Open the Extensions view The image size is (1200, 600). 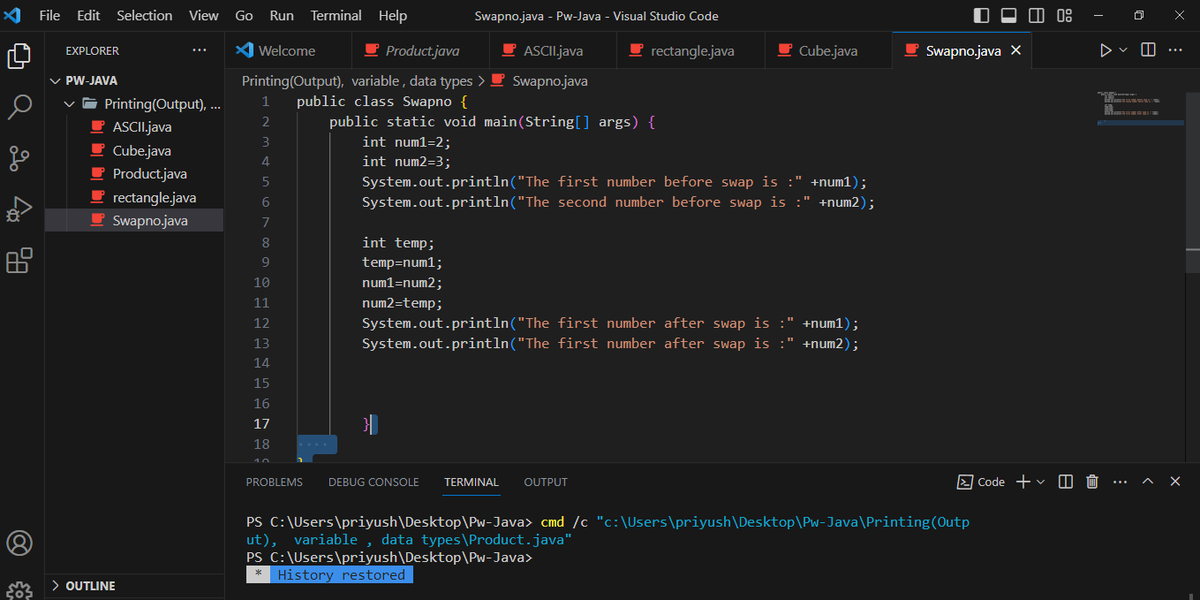pos(19,261)
